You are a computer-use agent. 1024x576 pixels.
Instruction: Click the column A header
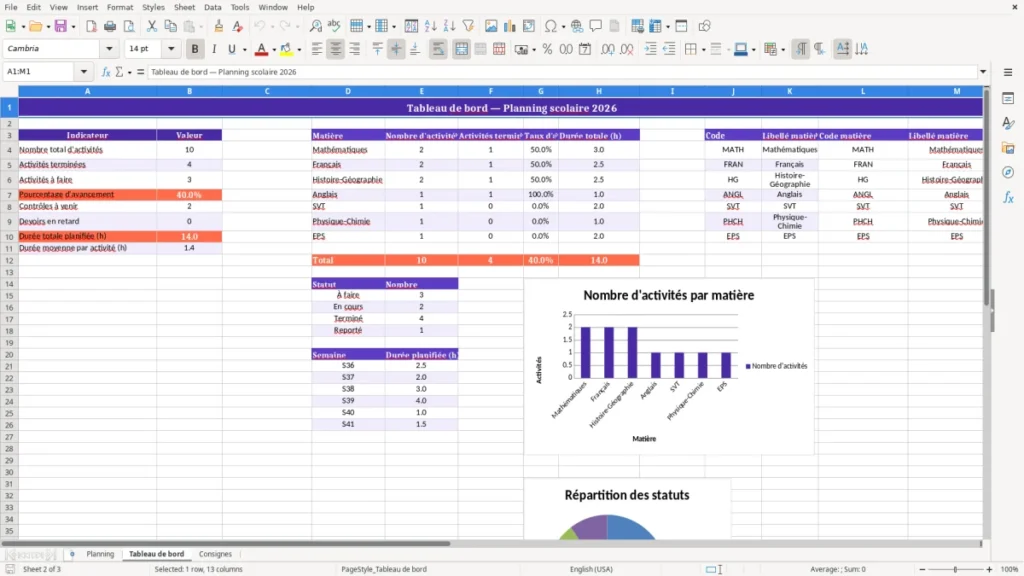tap(88, 91)
